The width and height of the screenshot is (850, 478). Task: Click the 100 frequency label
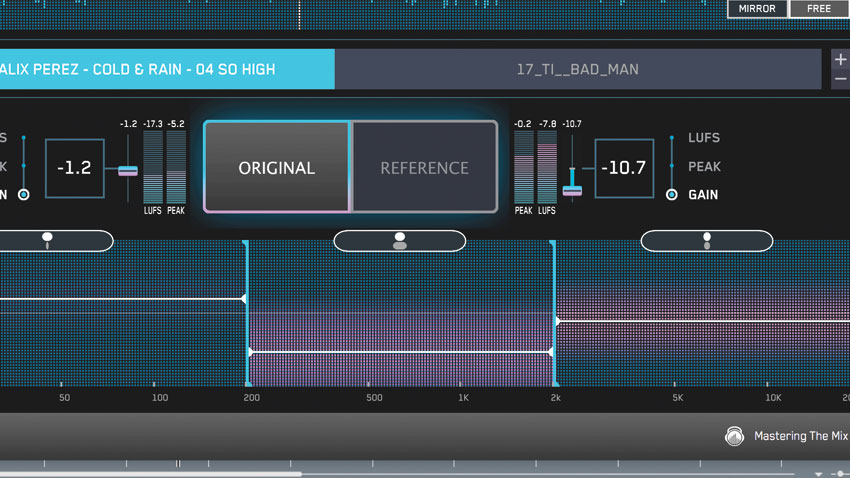click(x=160, y=398)
